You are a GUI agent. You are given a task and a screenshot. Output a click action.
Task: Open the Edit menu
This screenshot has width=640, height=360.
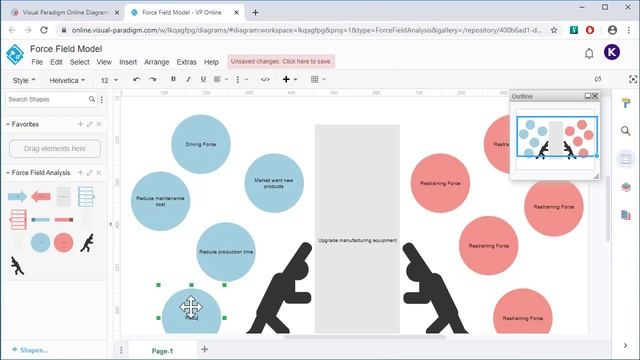click(x=56, y=62)
